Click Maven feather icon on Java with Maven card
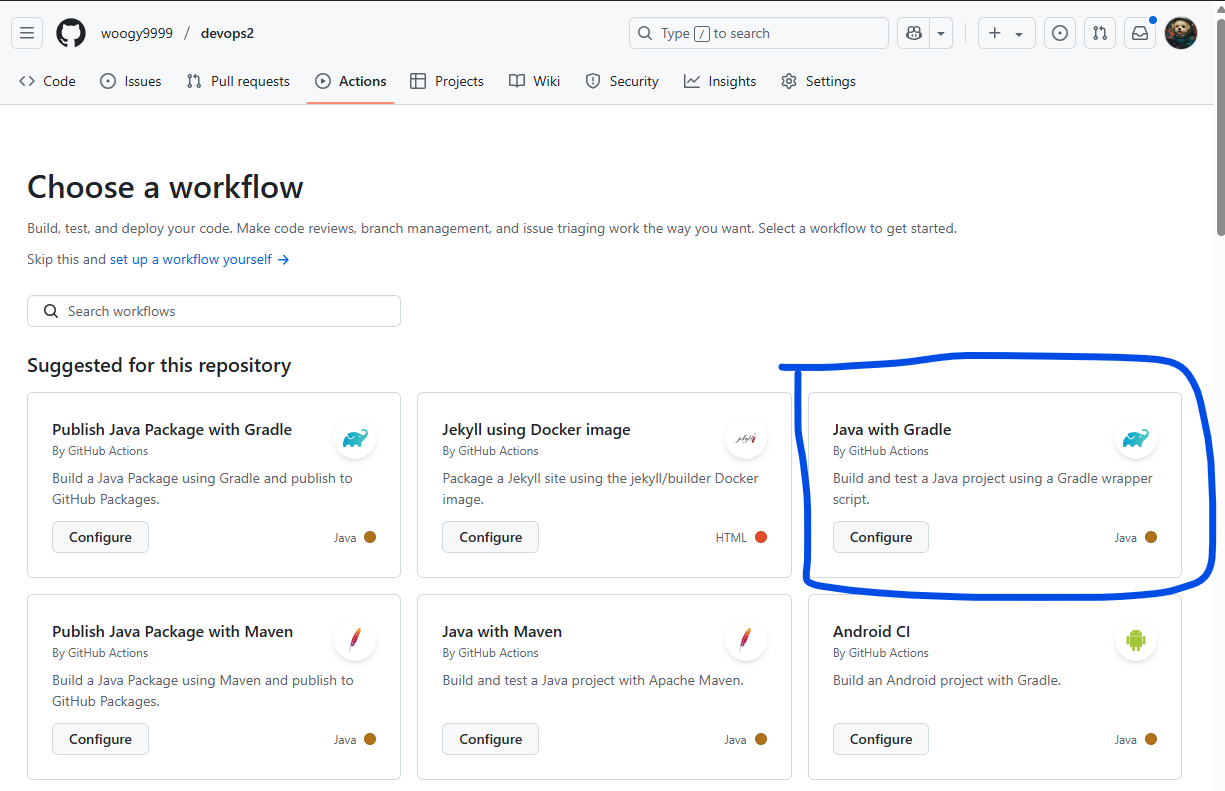 746,640
